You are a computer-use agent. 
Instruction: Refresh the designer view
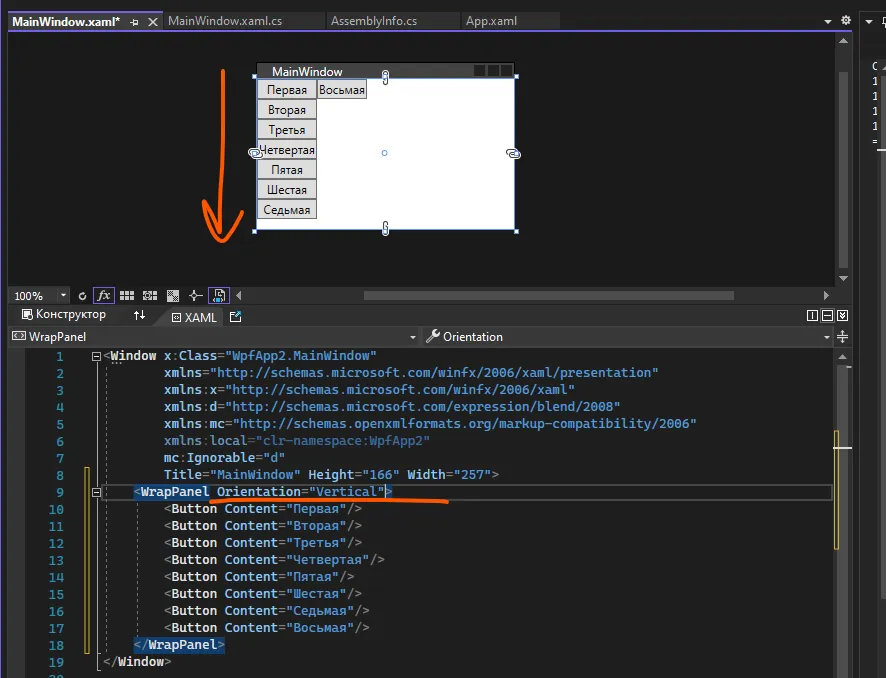(x=82, y=295)
